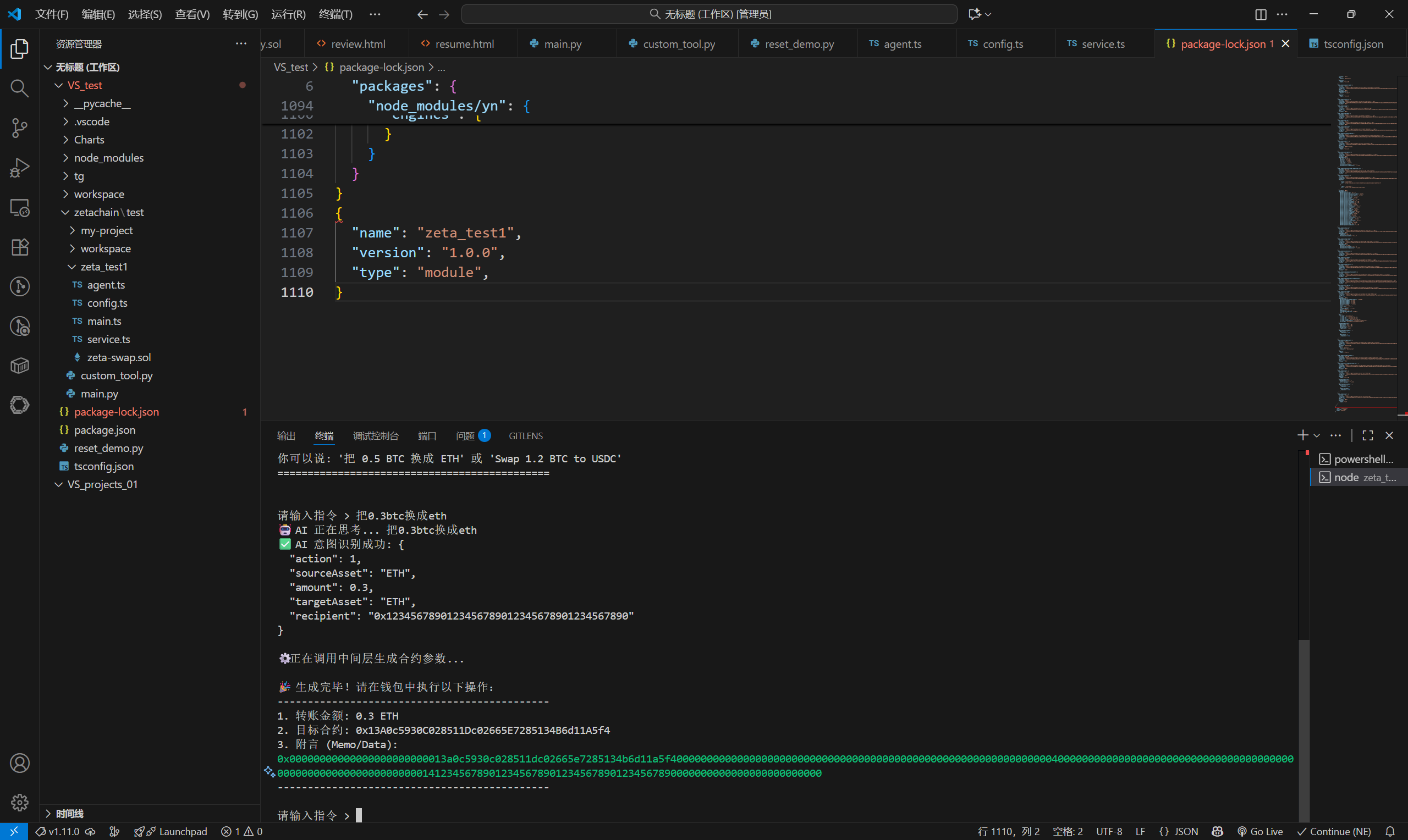Open the 查看(V) menu
The image size is (1408, 840).
(x=192, y=14)
